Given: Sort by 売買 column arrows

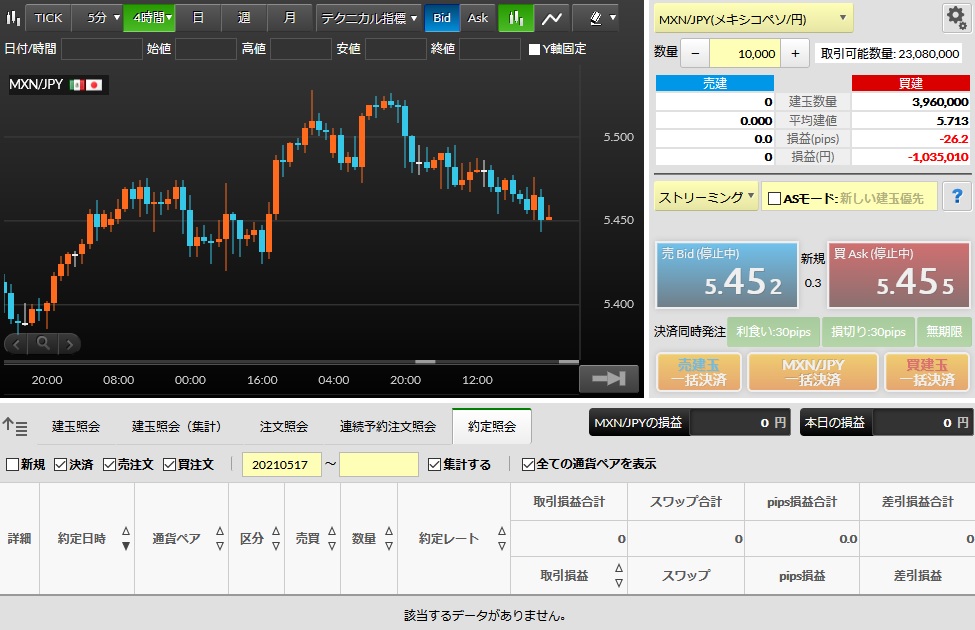Looking at the screenshot, I should (331, 539).
